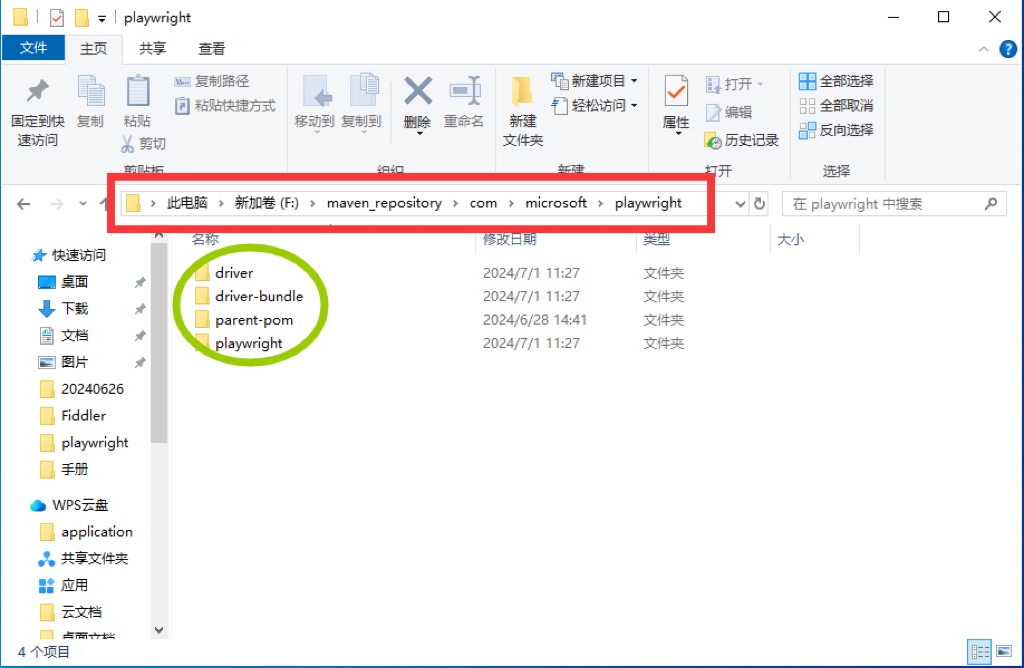The image size is (1024, 668).
Task: Click Invert selection in ribbon
Action: click(836, 130)
